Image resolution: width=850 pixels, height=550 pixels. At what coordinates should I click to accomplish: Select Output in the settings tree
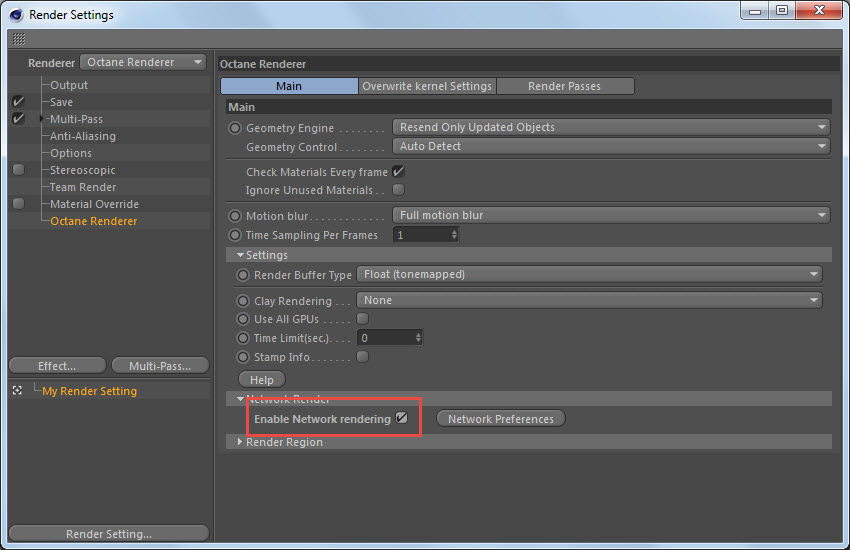[x=69, y=85]
